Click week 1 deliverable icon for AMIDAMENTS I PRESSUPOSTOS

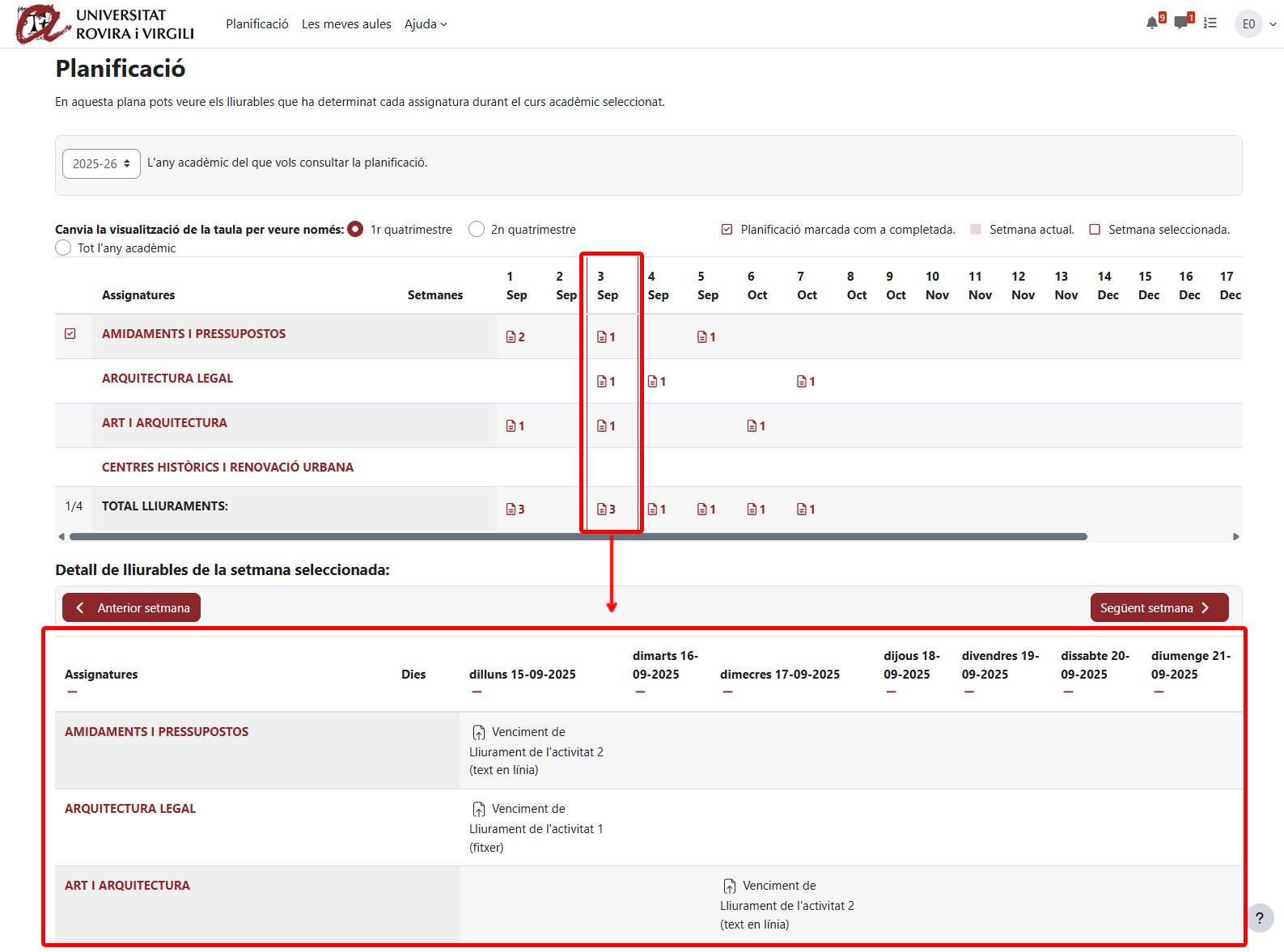515,337
